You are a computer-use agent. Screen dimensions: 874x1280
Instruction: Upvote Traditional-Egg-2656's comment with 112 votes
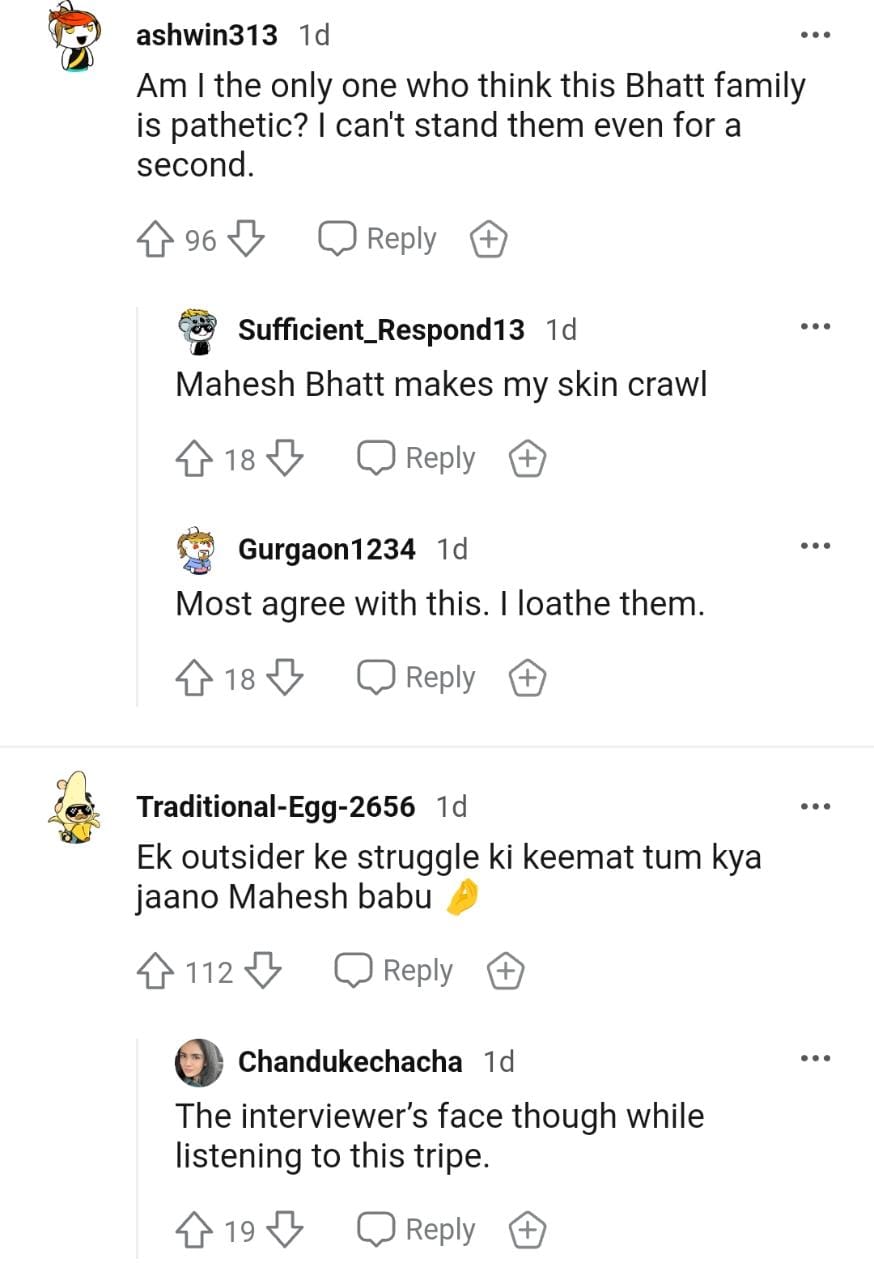point(153,971)
